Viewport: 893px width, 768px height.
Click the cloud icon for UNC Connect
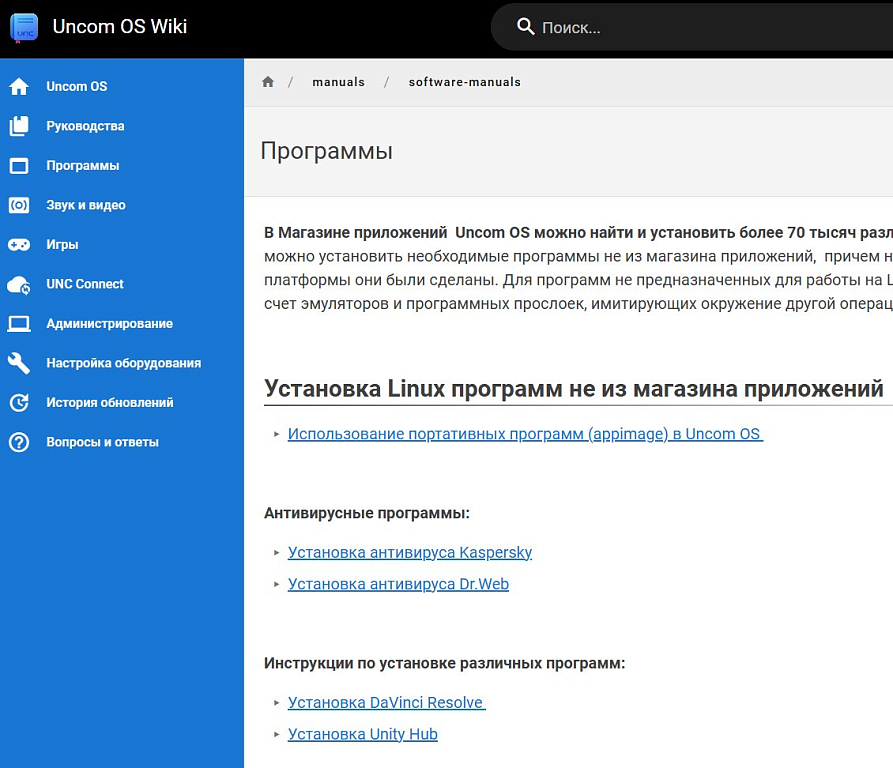click(19, 284)
